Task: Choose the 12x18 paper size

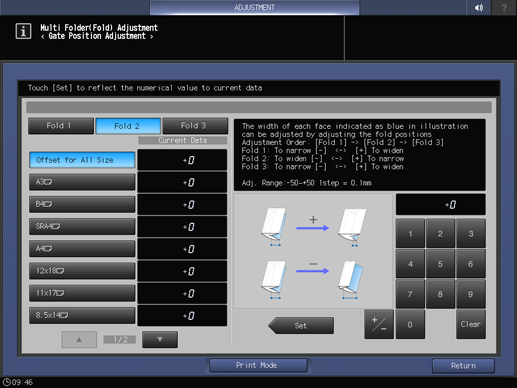Action: (x=82, y=271)
